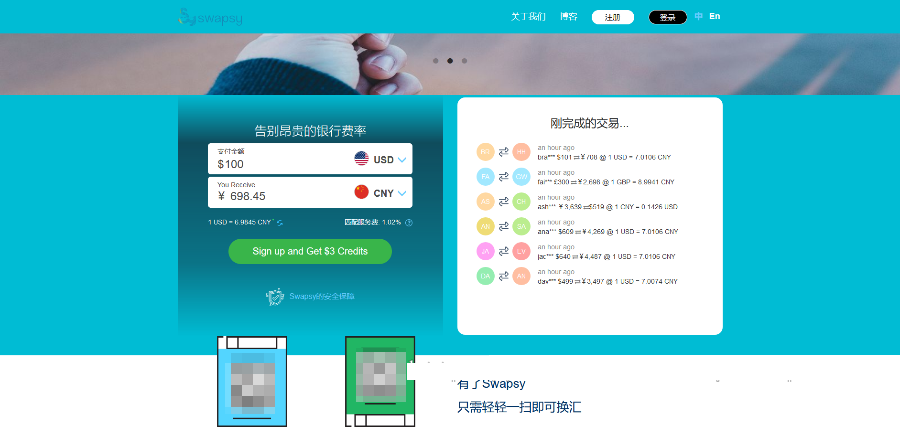Click the AS user avatar

point(486,202)
